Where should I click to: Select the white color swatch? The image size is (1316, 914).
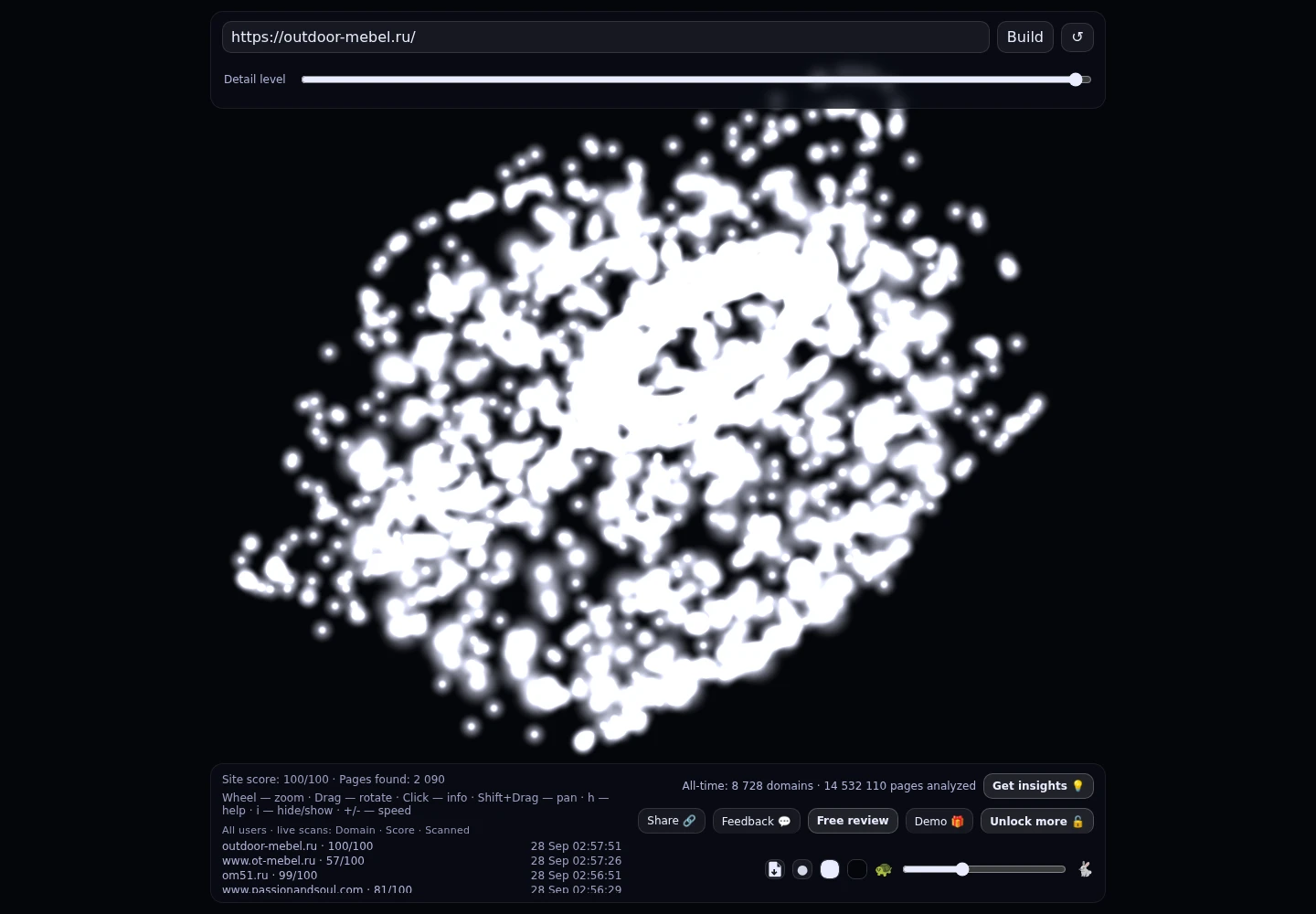click(830, 869)
